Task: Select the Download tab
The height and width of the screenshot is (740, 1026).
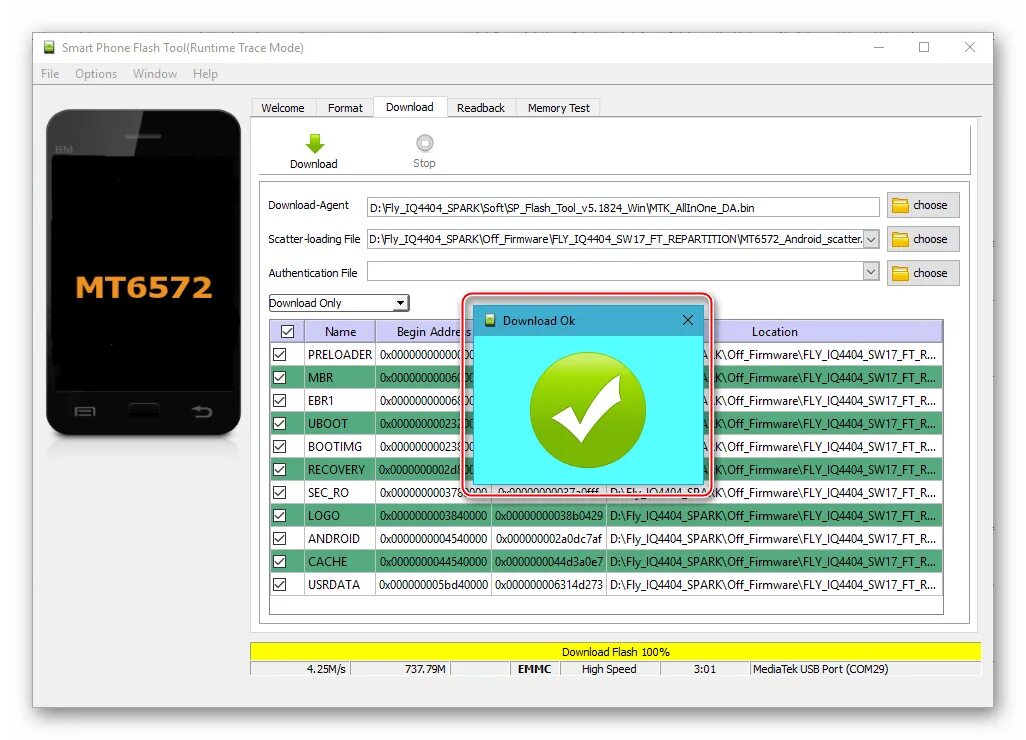Action: click(410, 107)
